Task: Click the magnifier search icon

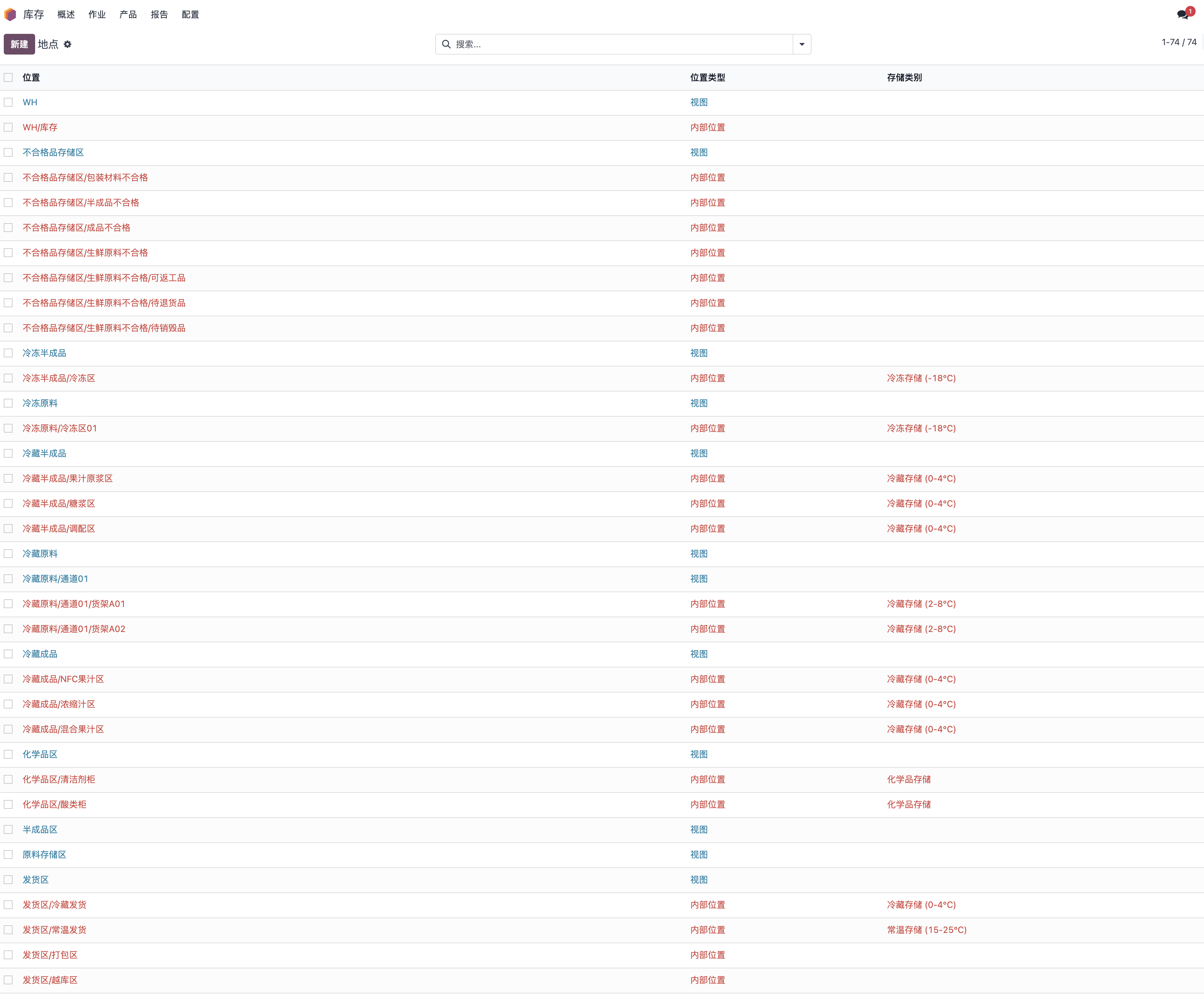Action: (x=446, y=44)
